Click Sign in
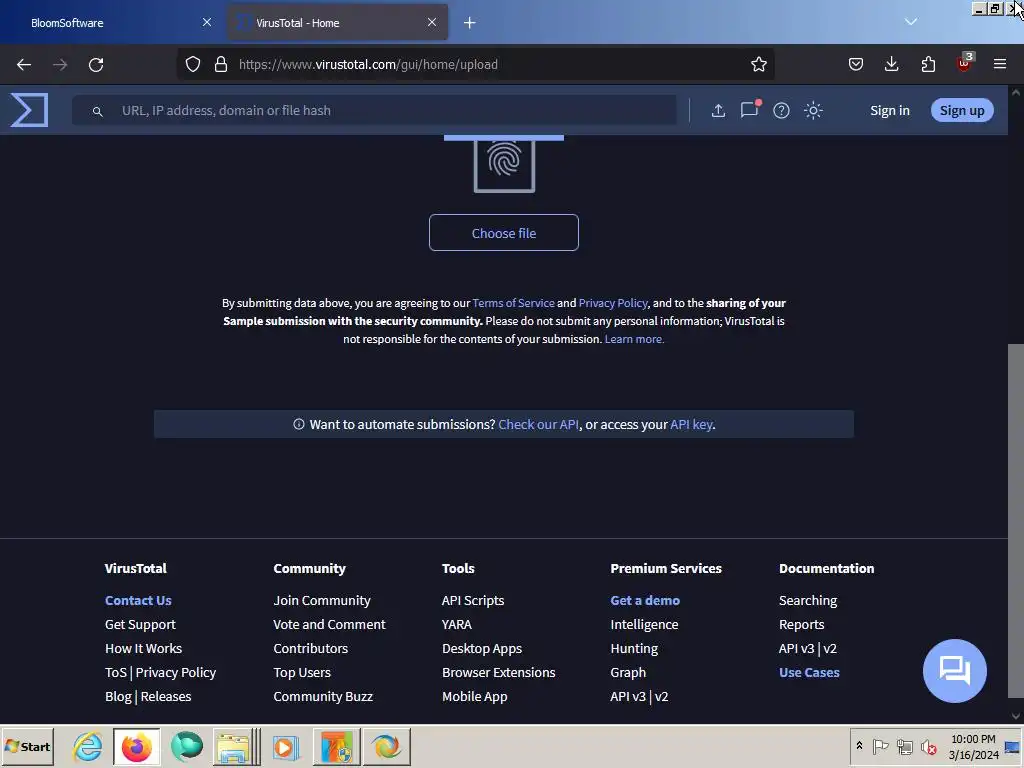The height and width of the screenshot is (768, 1024). coord(889,110)
